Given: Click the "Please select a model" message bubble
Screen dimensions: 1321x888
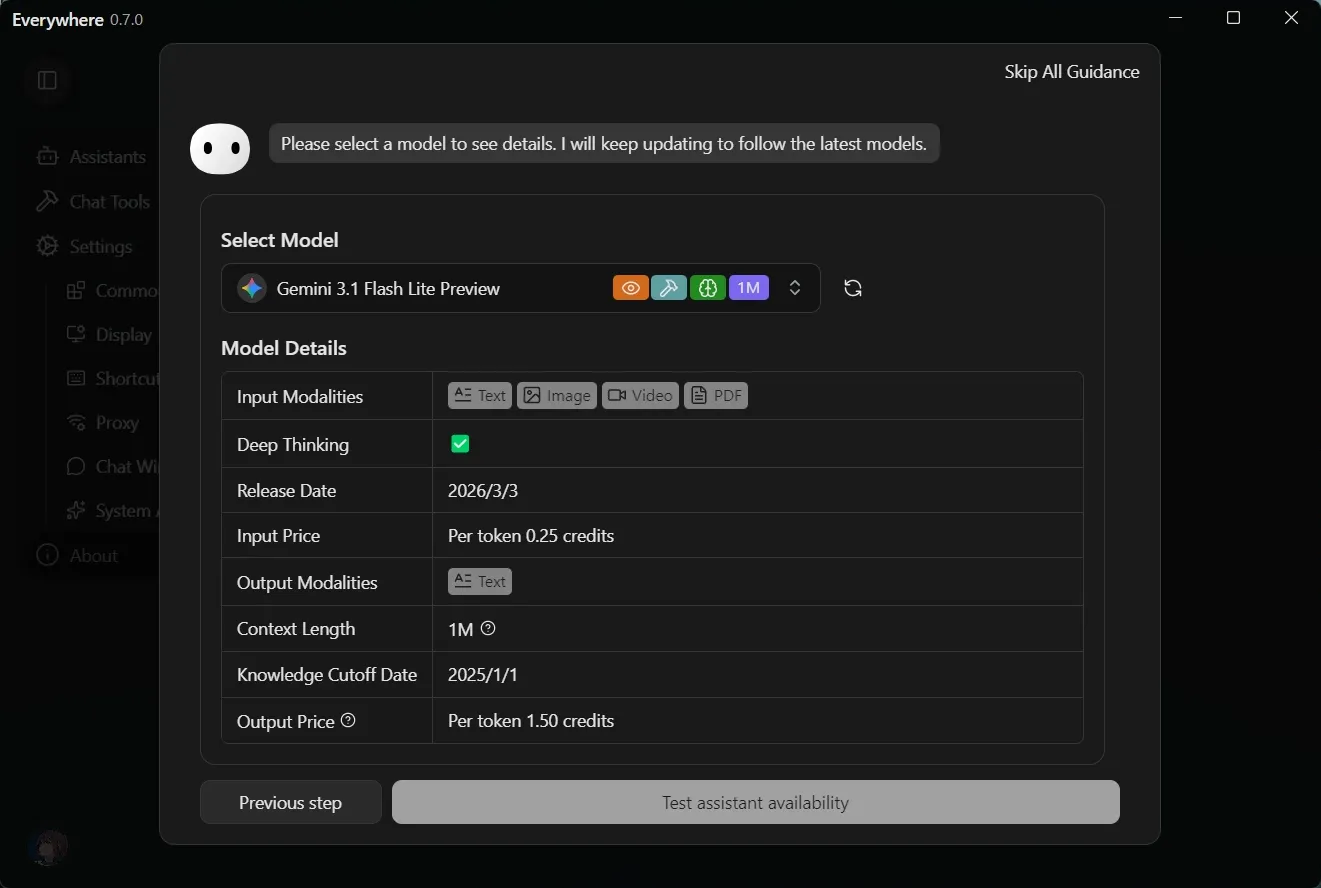Looking at the screenshot, I should [604, 143].
